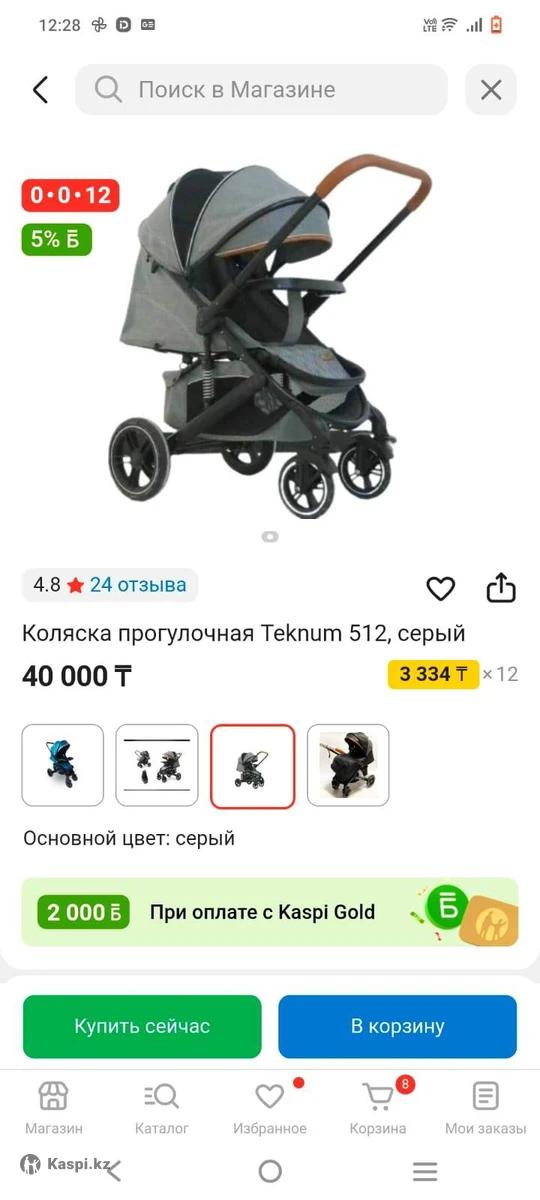This screenshot has width=540, height=1200.
Task: Select the black stroller thumbnail
Action: tap(348, 766)
